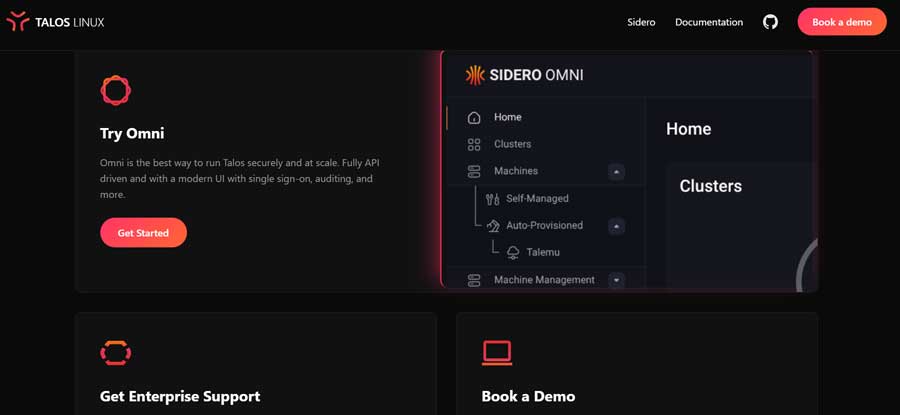Open the GitHub repository icon
Image resolution: width=900 pixels, height=415 pixels.
(x=770, y=22)
